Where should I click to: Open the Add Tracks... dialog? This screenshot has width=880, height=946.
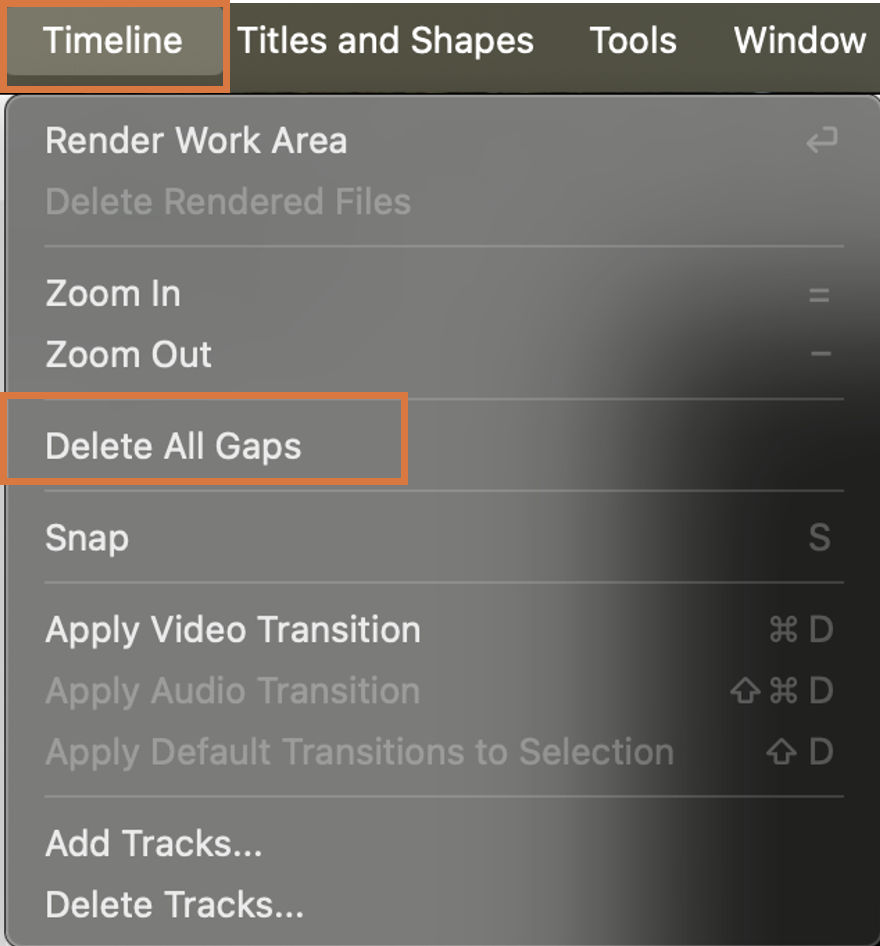(x=154, y=844)
